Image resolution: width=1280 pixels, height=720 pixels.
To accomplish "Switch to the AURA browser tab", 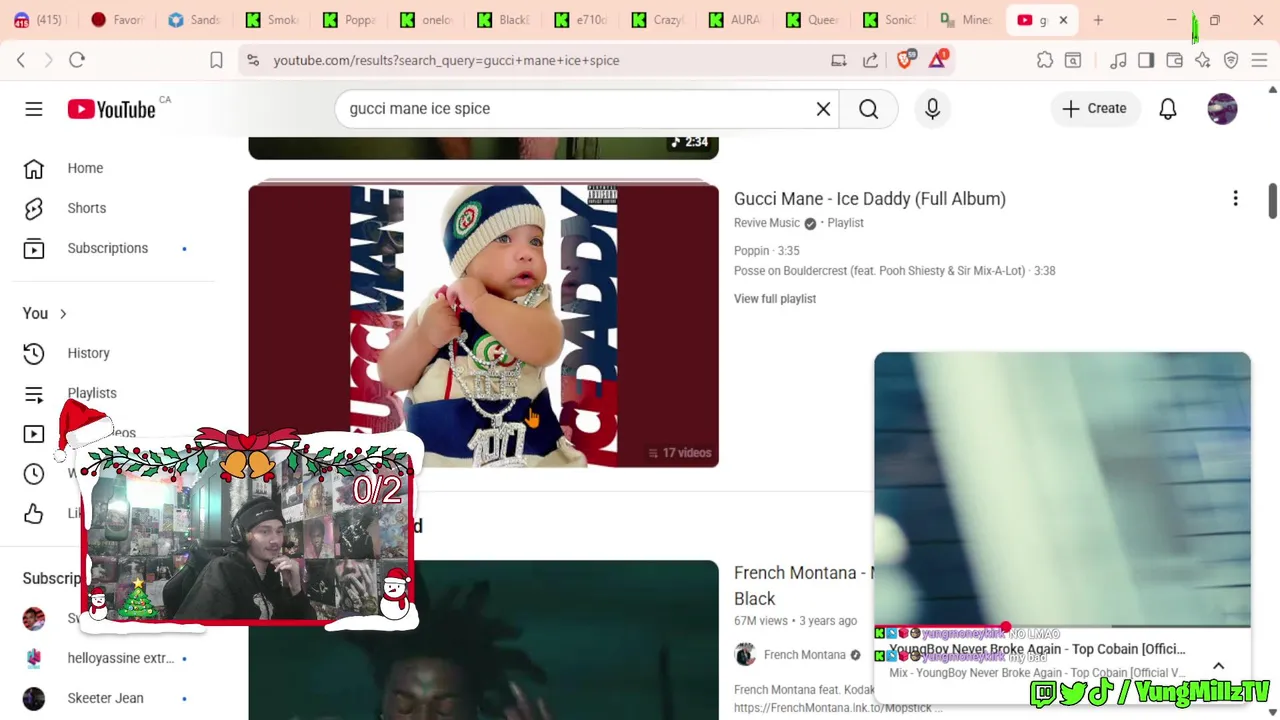I will [x=736, y=20].
